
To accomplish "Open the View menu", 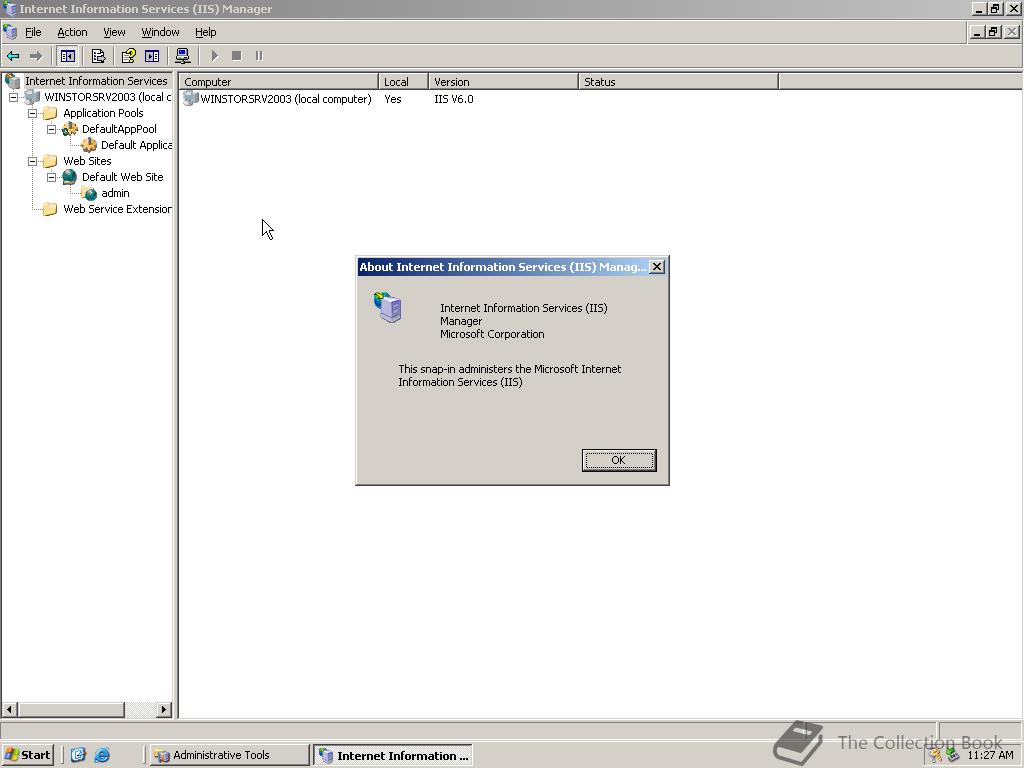I will click(114, 32).
